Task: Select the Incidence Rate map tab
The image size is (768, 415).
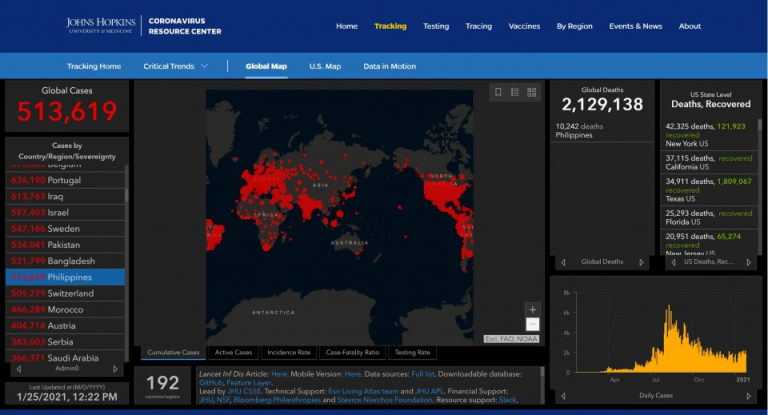Action: click(290, 352)
